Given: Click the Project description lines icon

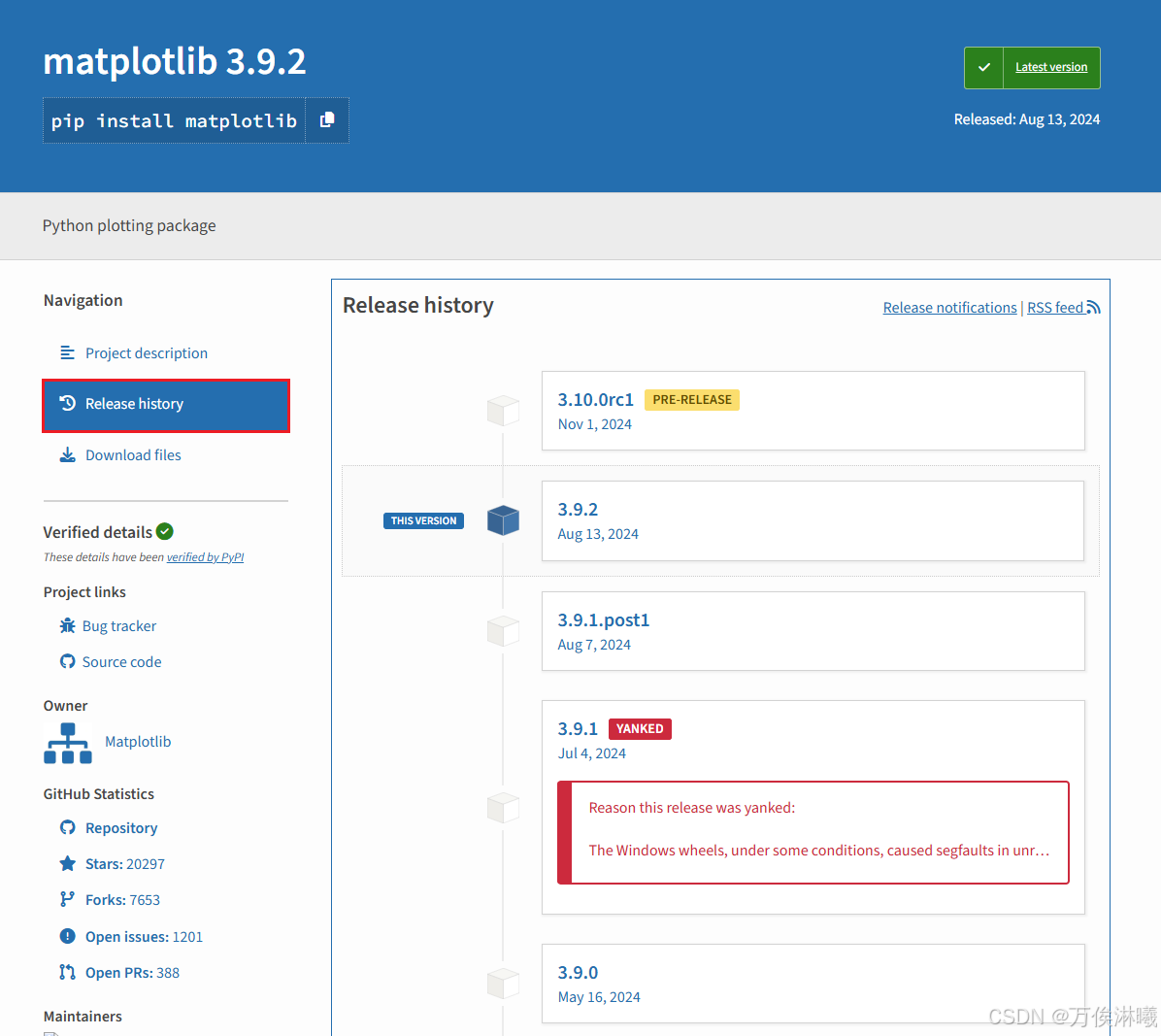Looking at the screenshot, I should (x=67, y=352).
